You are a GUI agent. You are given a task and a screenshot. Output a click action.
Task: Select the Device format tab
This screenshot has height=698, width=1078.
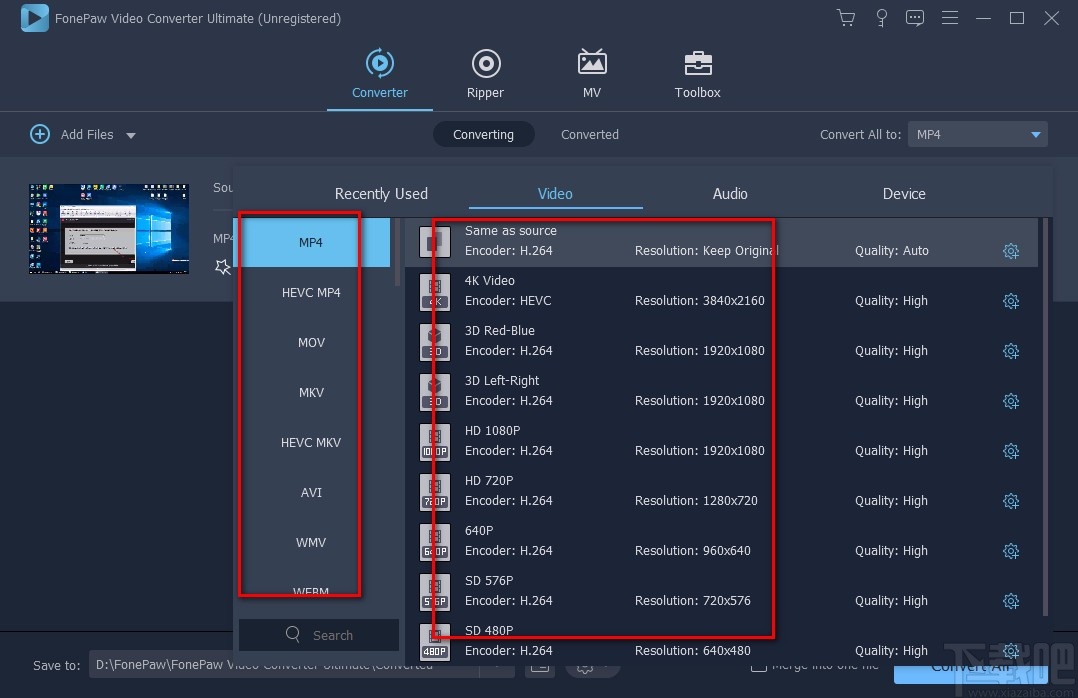(904, 194)
